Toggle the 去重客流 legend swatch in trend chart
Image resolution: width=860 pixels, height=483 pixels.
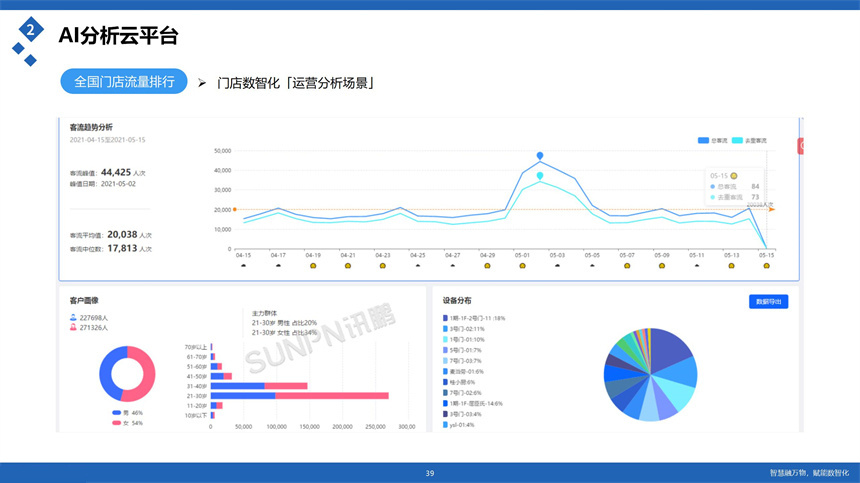[x=737, y=140]
